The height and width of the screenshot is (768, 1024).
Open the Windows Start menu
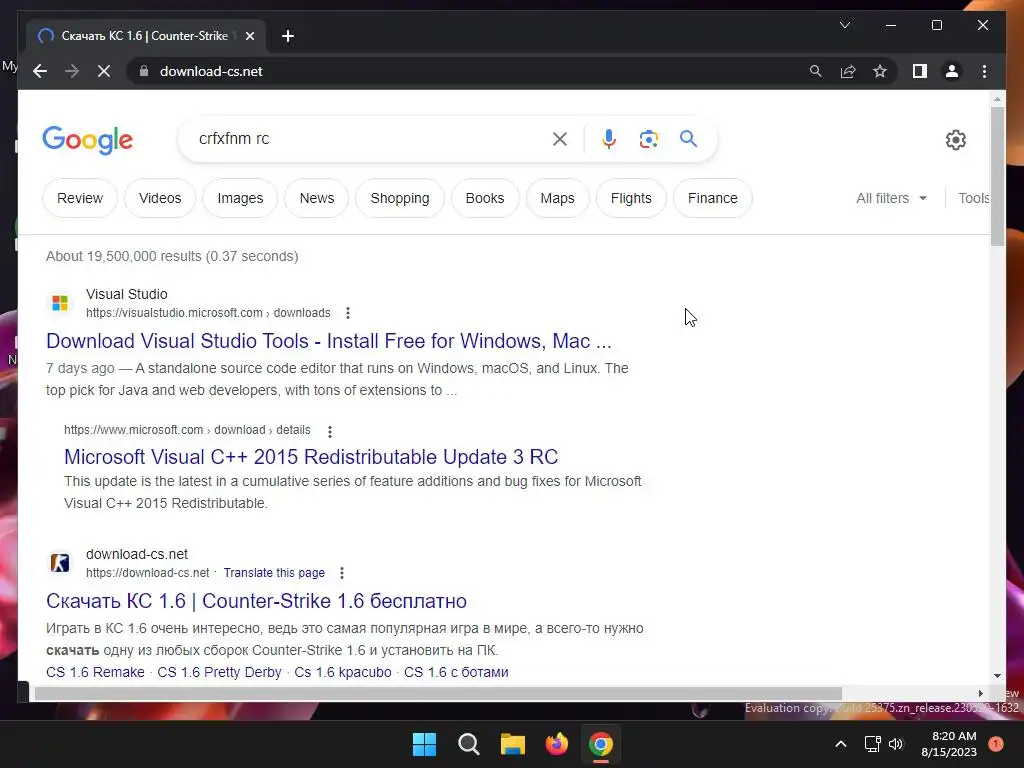coord(424,744)
